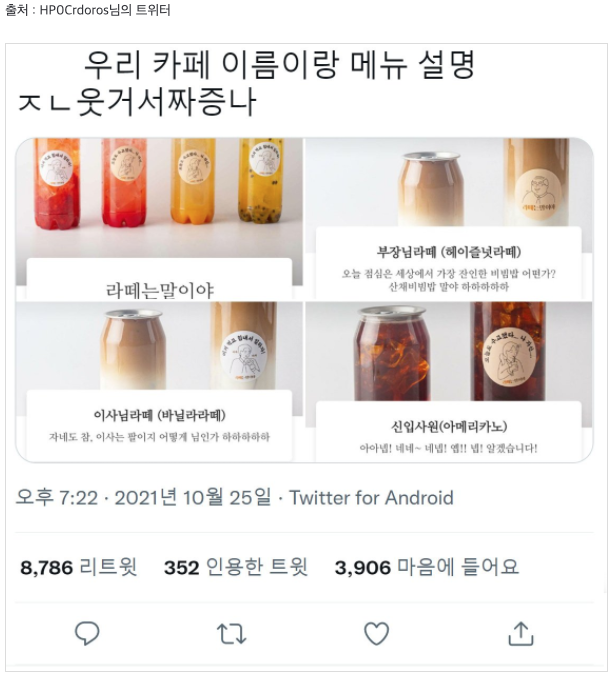Screen dimensions: 615x677
Task: Open the 이사님라떼 vanilla latte image
Action: click(159, 382)
